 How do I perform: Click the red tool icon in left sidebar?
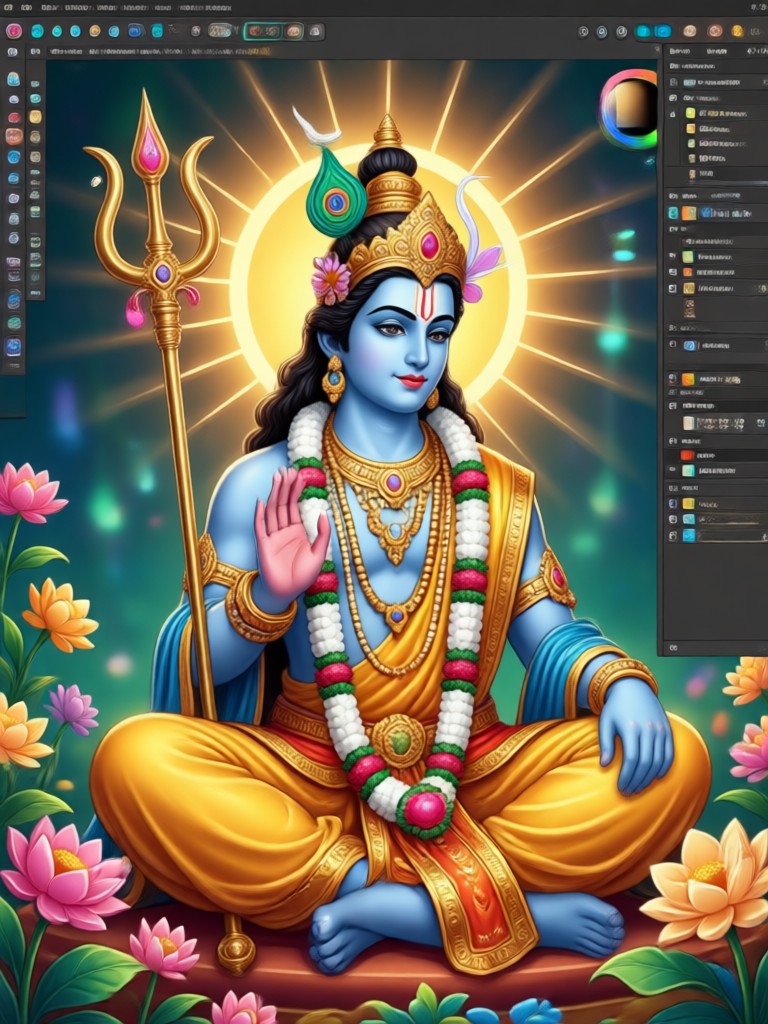tap(14, 118)
